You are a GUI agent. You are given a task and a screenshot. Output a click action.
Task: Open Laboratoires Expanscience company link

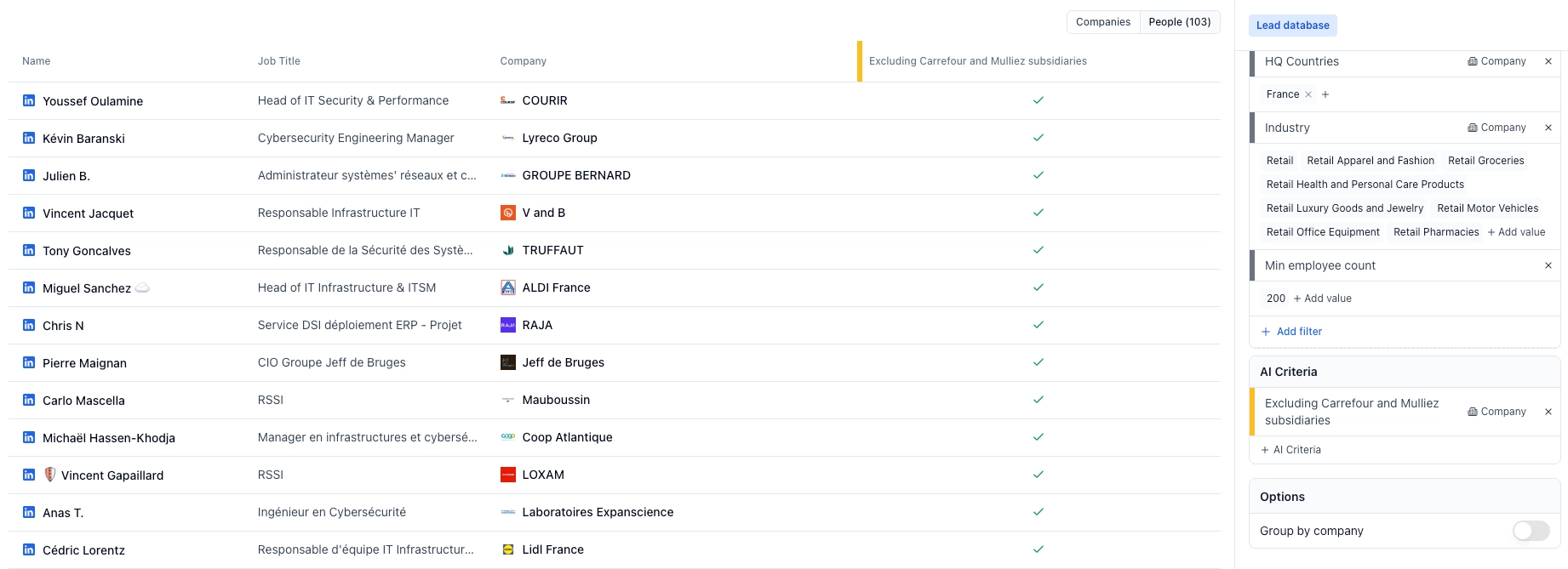[598, 512]
